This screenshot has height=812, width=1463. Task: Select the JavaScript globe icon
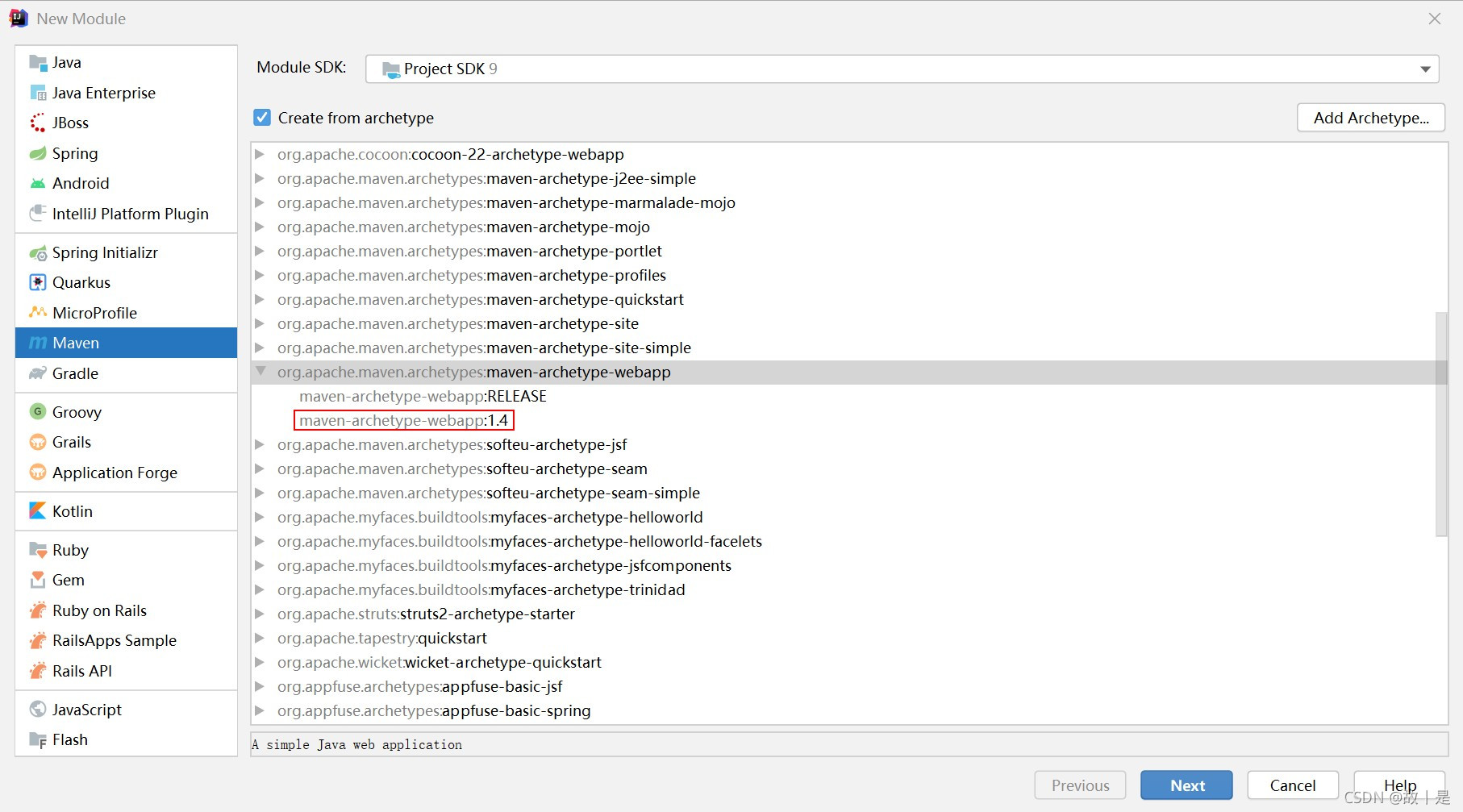[x=38, y=709]
